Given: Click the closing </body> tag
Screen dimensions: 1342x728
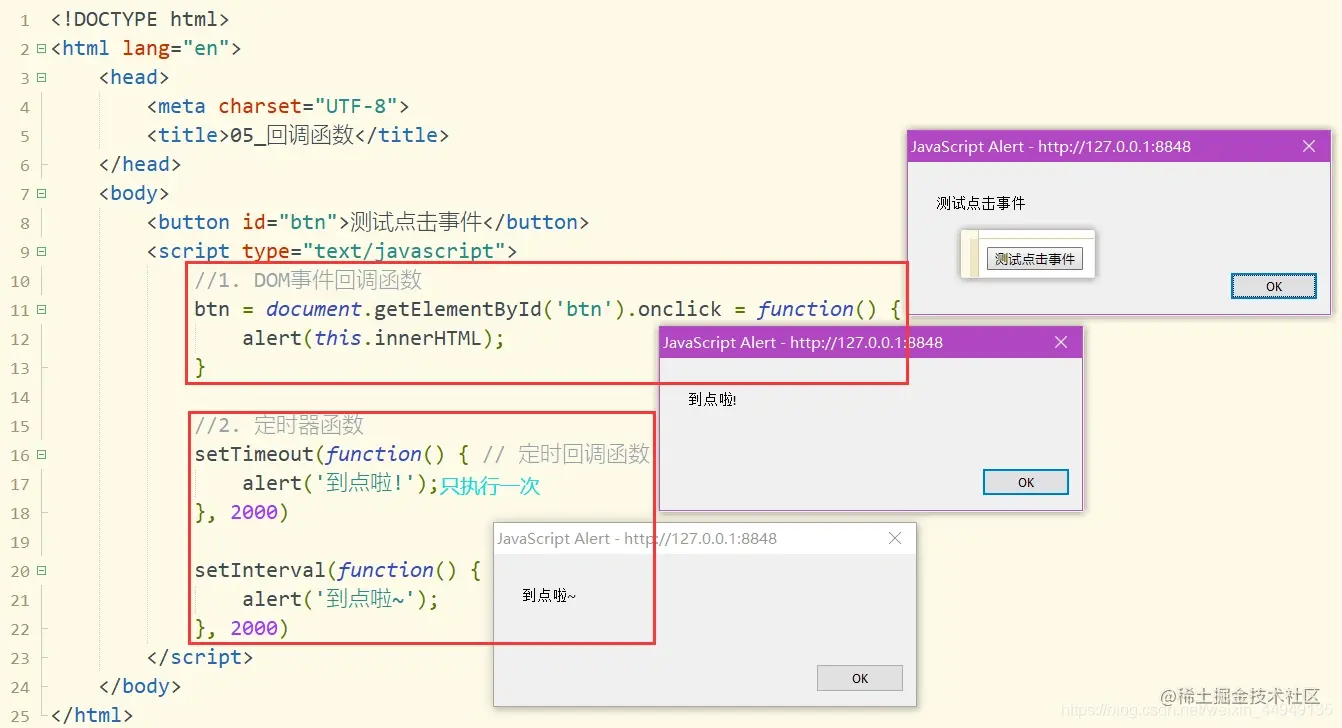Looking at the screenshot, I should coord(140,686).
